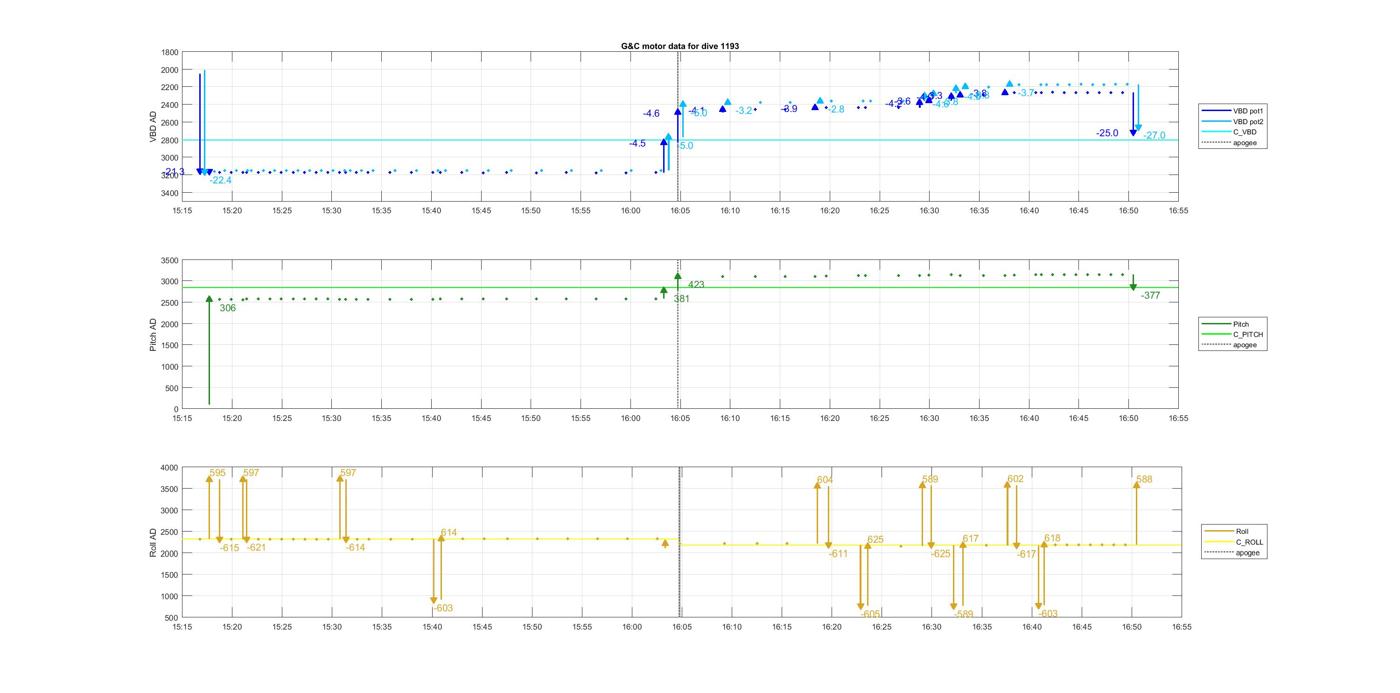
Task: Click 'apogee' in the VBD legend
Action: pos(1245,143)
